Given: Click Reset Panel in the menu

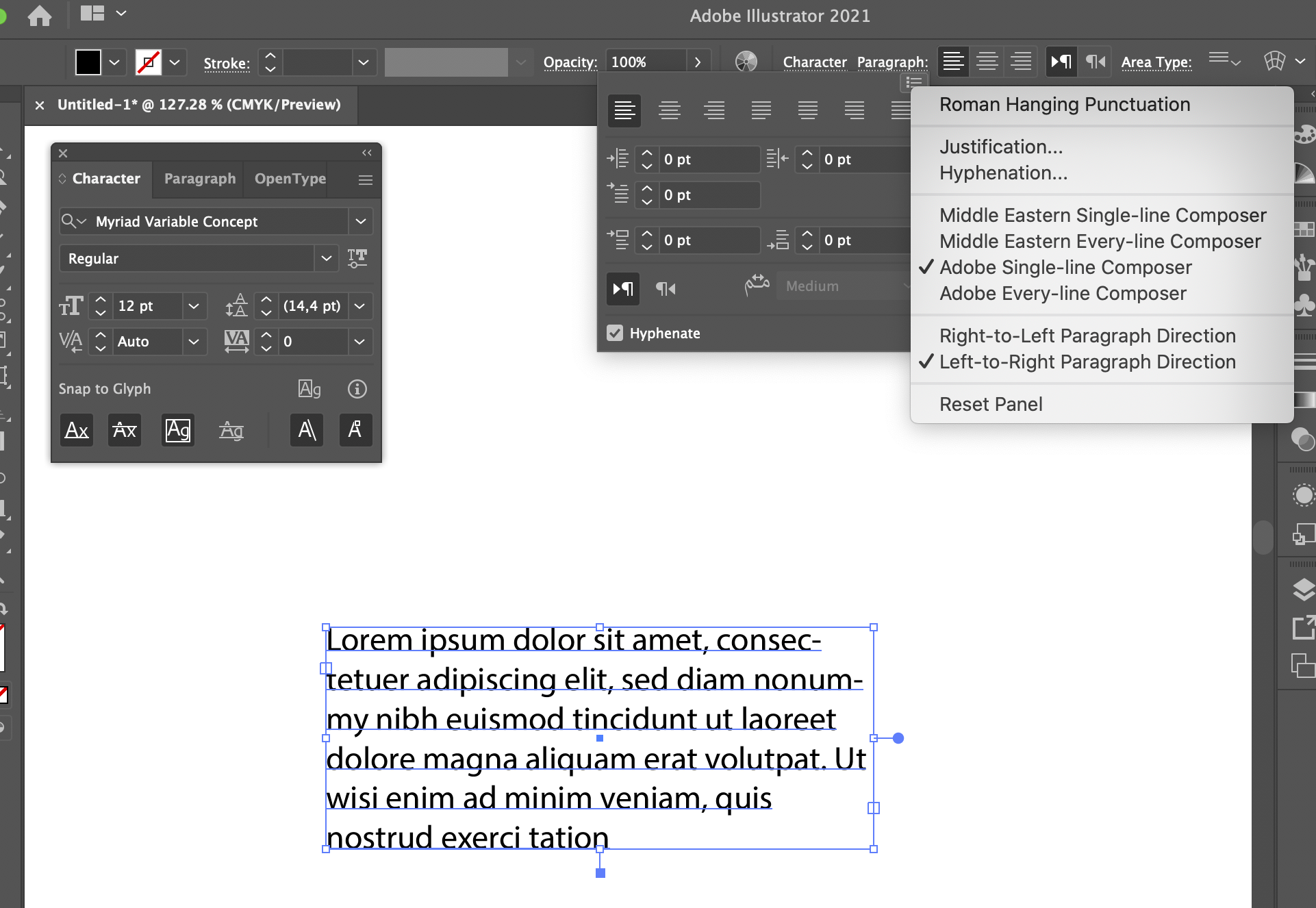Looking at the screenshot, I should pyautogui.click(x=990, y=404).
